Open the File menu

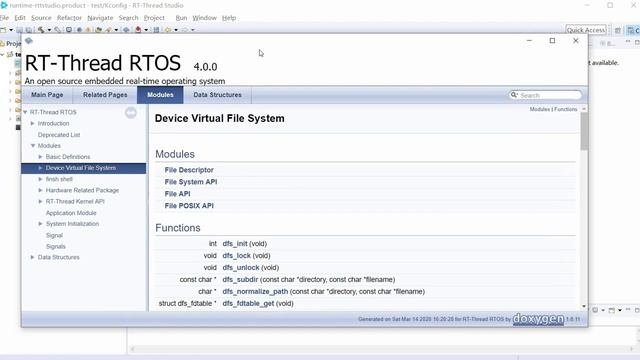4,18
